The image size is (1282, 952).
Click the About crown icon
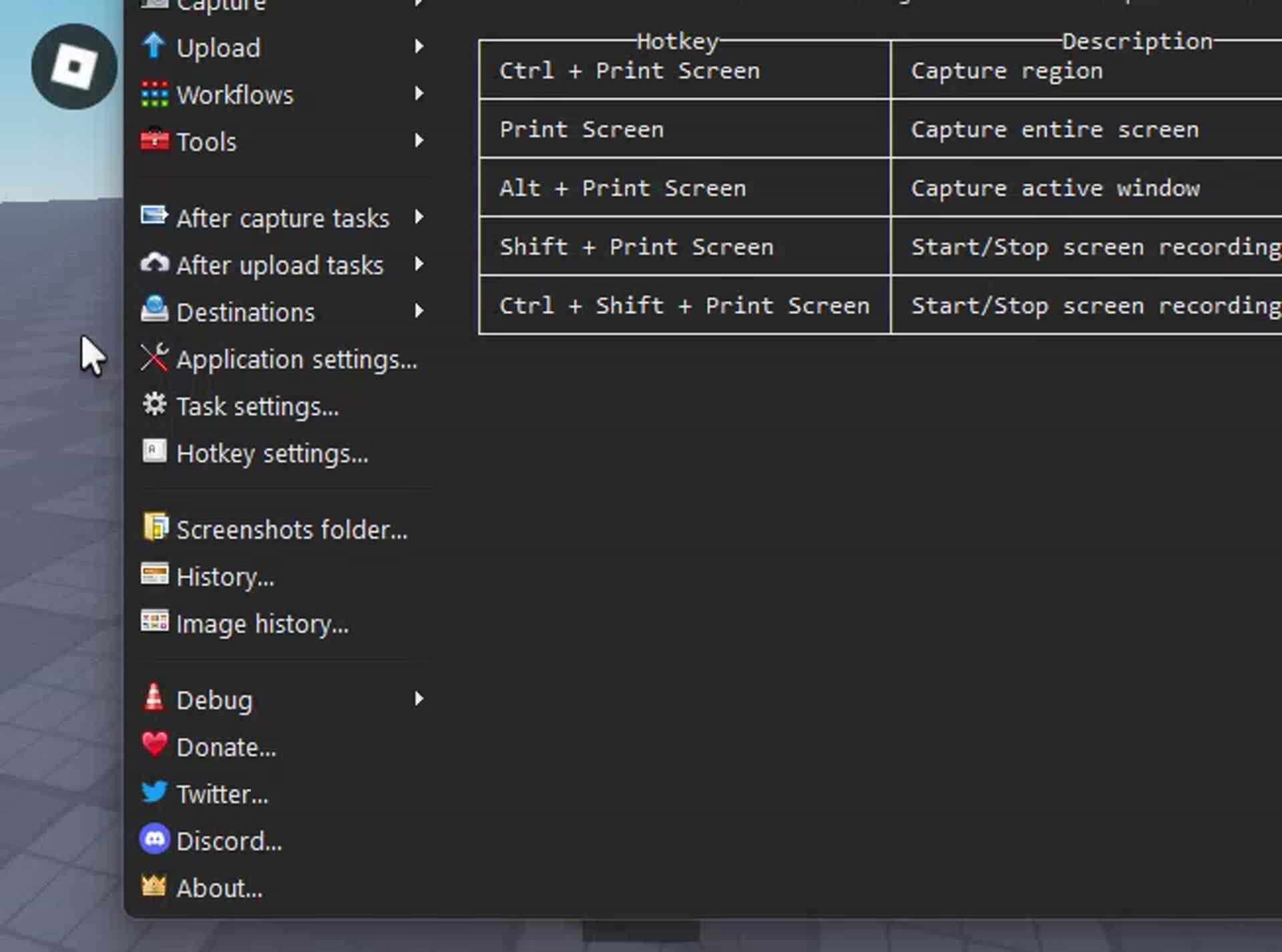(154, 887)
